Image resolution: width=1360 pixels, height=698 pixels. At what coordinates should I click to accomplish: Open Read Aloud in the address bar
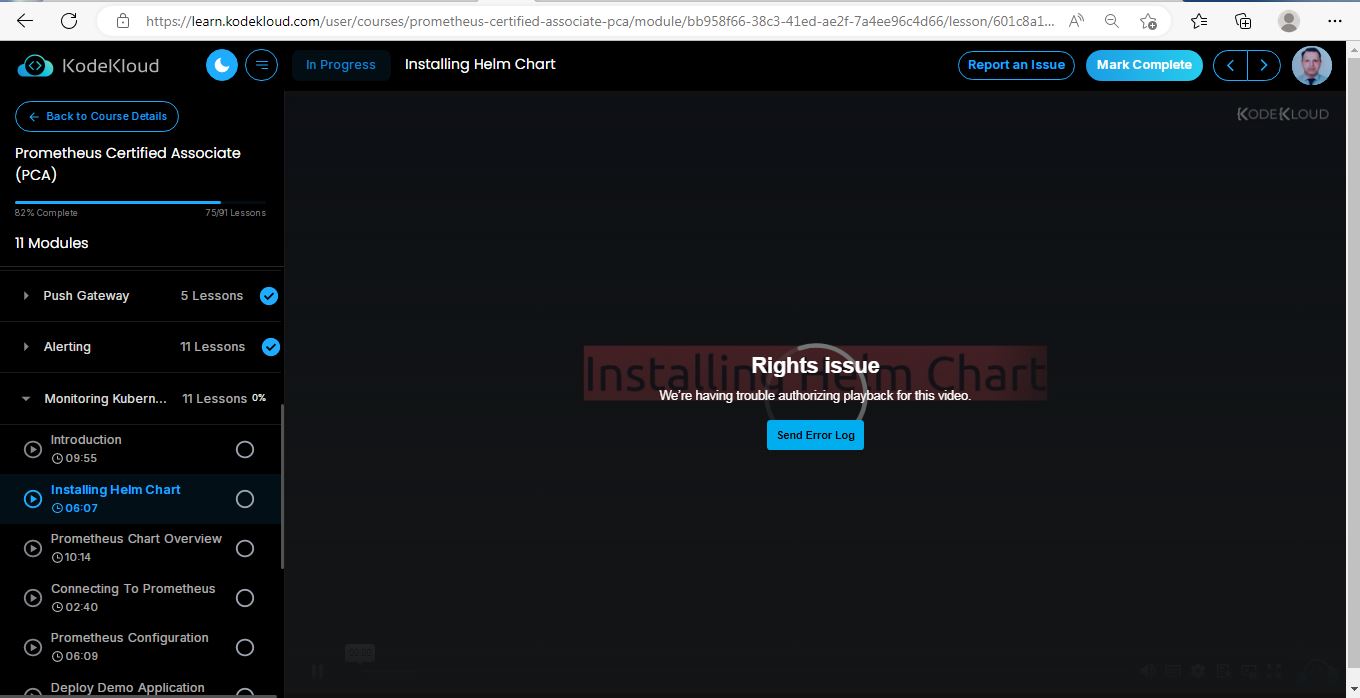1076,20
